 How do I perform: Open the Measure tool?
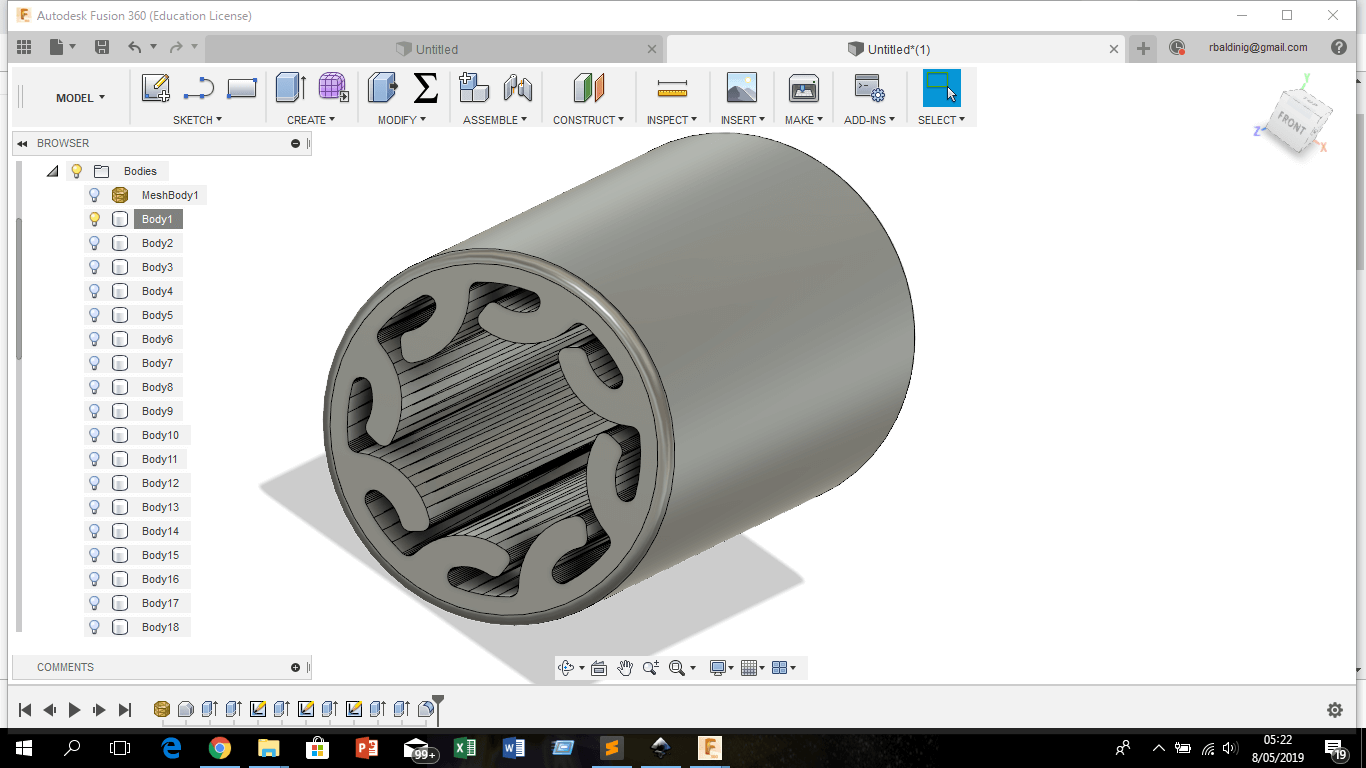tap(672, 90)
